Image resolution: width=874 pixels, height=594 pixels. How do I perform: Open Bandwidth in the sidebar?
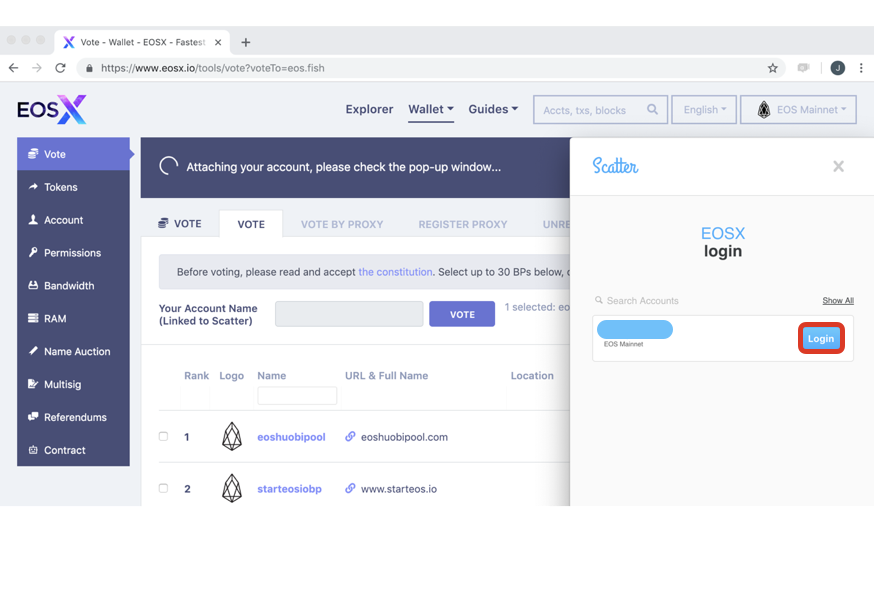pyautogui.click(x=74, y=285)
